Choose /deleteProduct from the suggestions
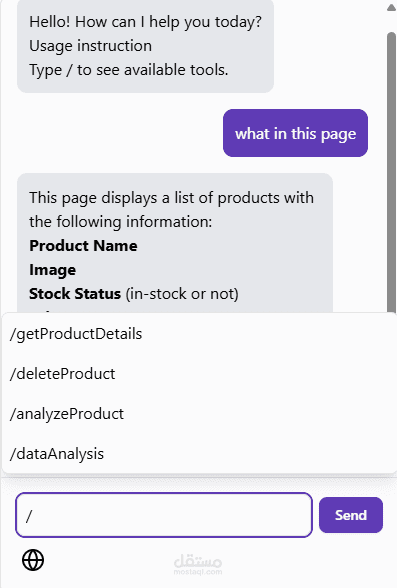Image resolution: width=397 pixels, height=588 pixels. click(x=199, y=374)
